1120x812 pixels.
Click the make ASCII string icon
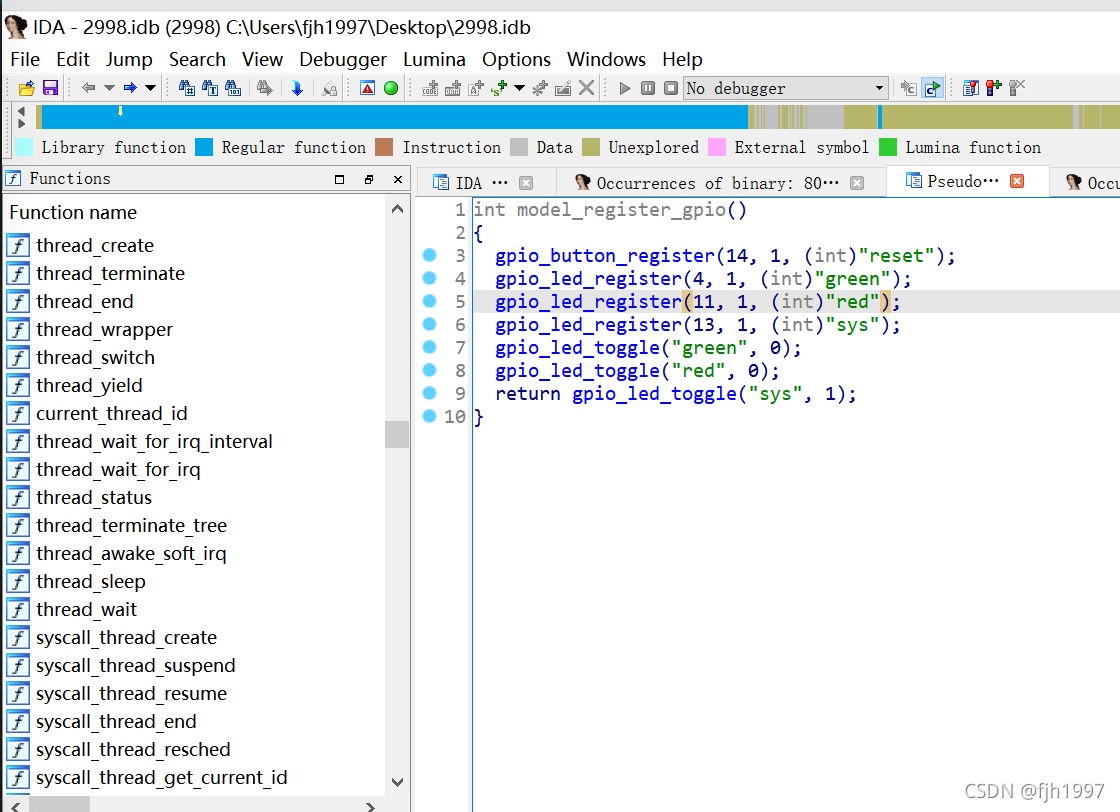(x=476, y=88)
